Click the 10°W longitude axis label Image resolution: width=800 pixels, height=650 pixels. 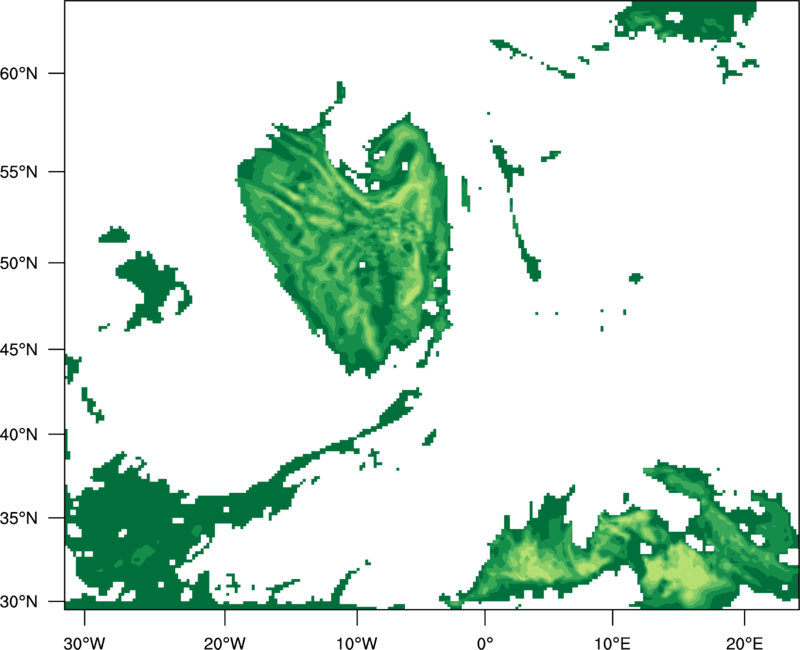coord(357,643)
